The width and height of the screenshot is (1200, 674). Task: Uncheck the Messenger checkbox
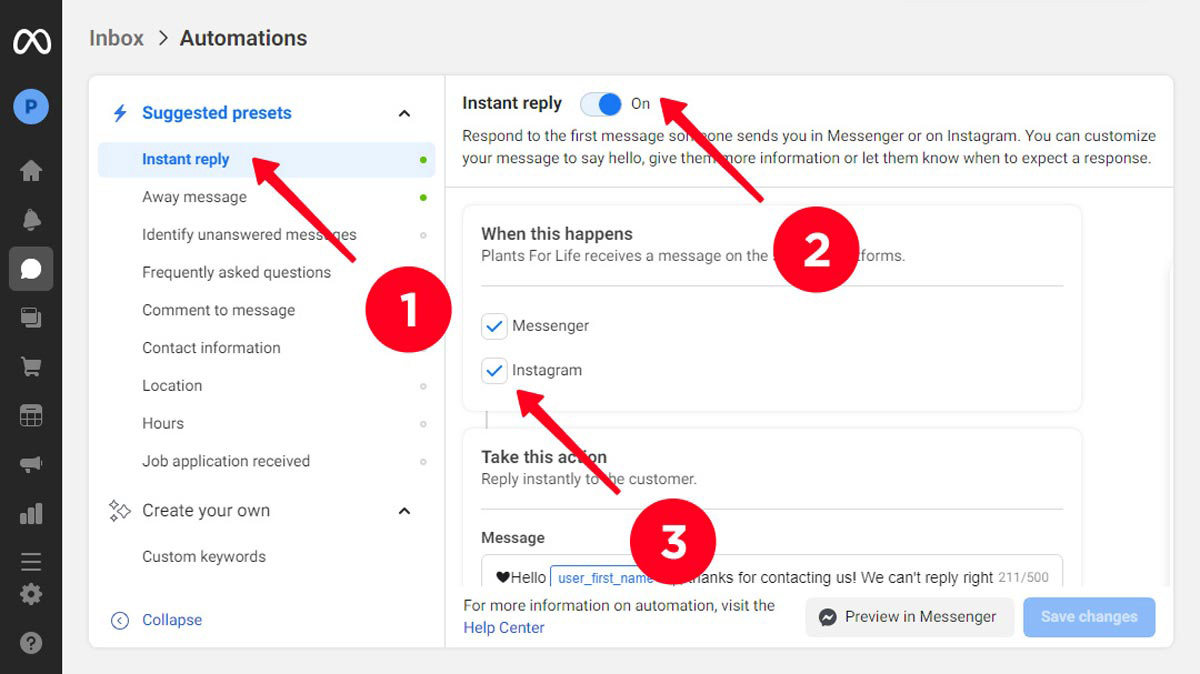point(494,326)
